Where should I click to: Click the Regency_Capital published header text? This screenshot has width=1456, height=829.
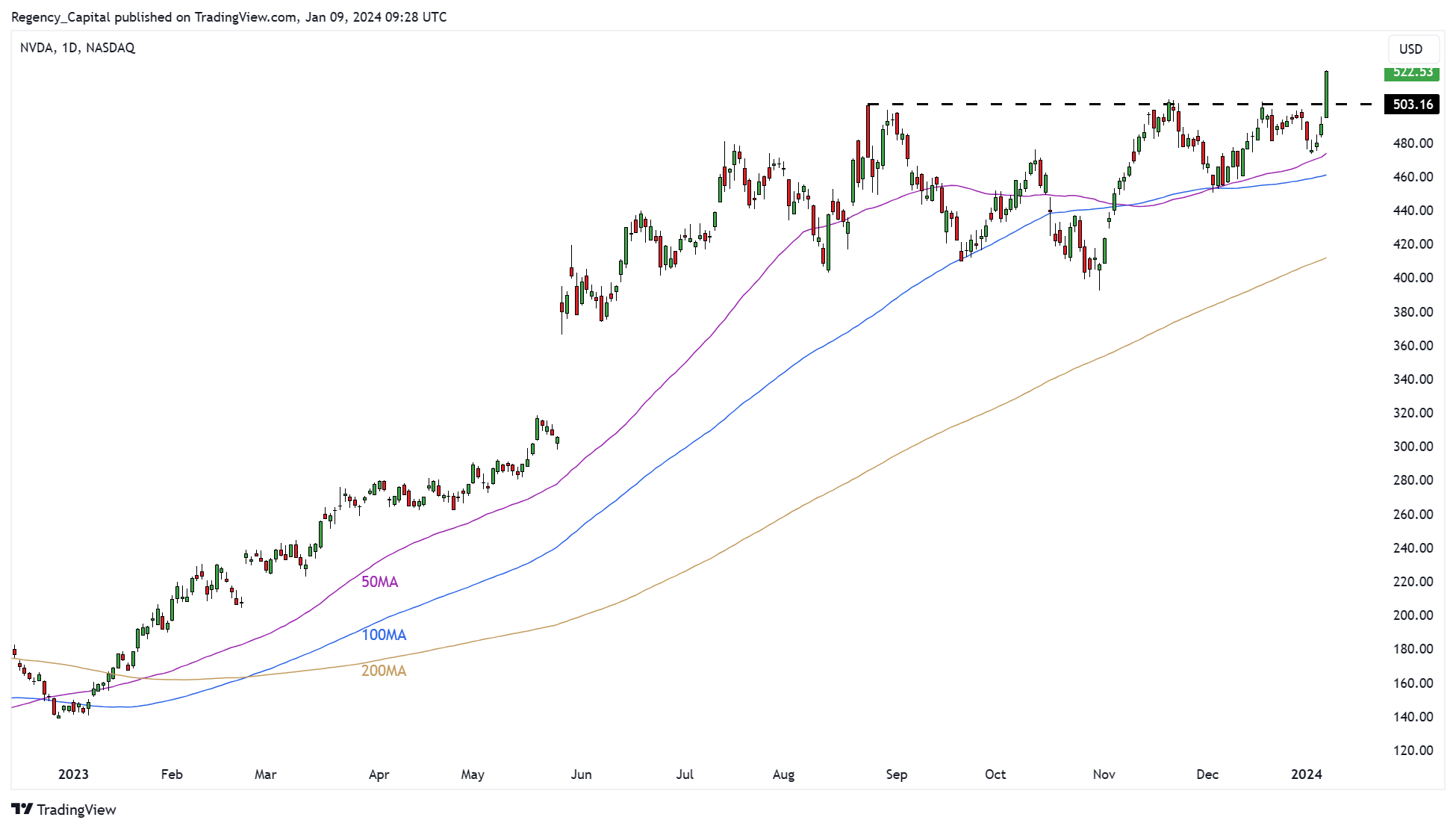[x=228, y=17]
